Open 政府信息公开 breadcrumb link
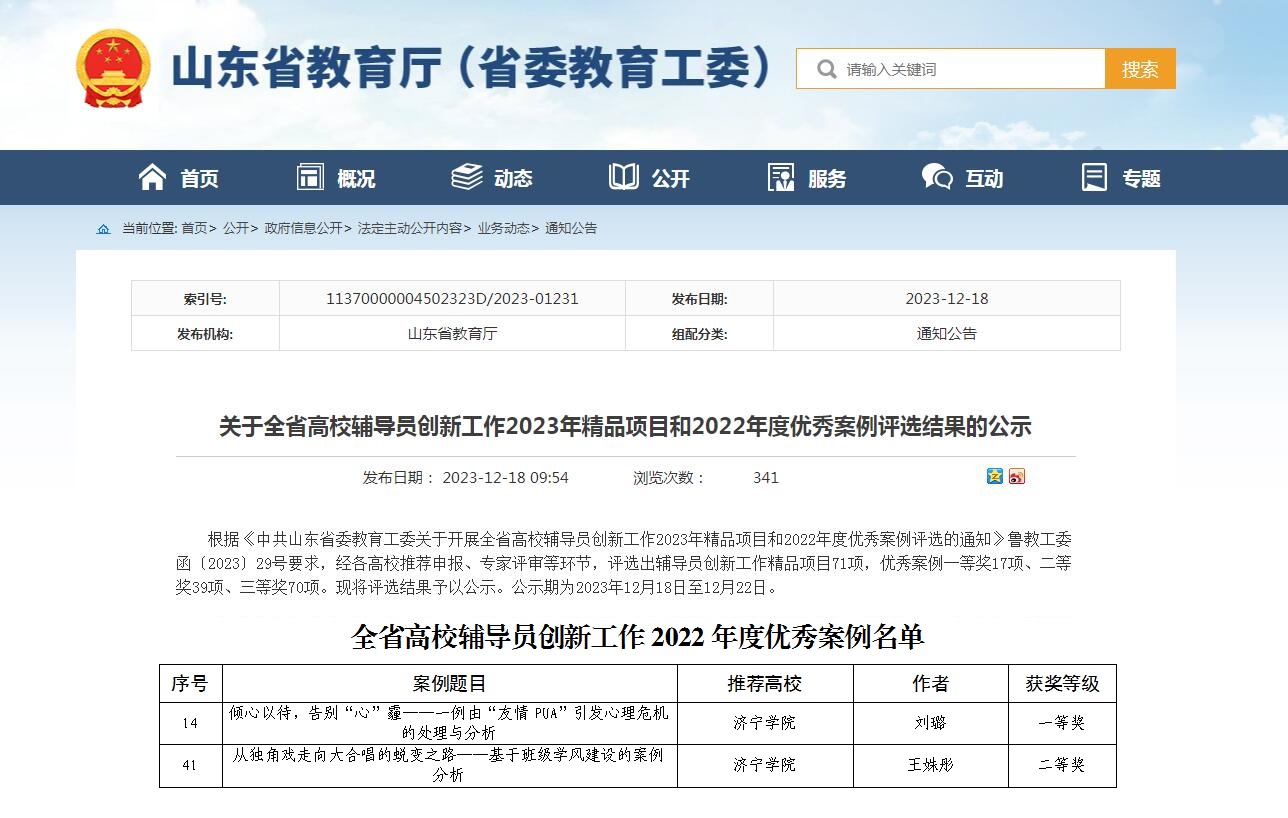This screenshot has width=1288, height=818. coord(303,228)
